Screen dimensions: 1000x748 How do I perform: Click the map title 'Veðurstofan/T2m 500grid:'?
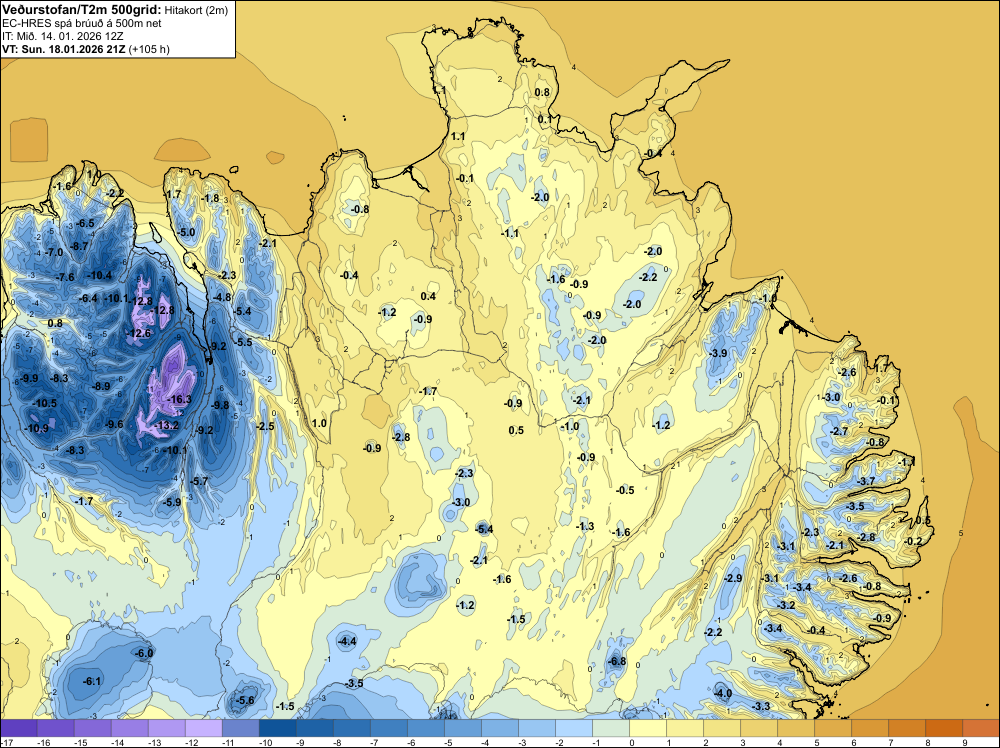(x=82, y=10)
